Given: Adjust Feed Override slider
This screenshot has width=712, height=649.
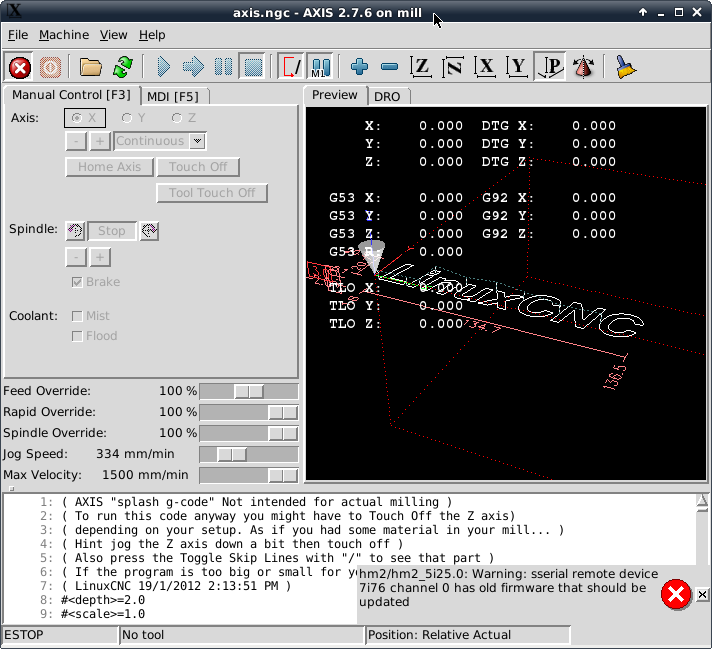Looking at the screenshot, I should 249,391.
